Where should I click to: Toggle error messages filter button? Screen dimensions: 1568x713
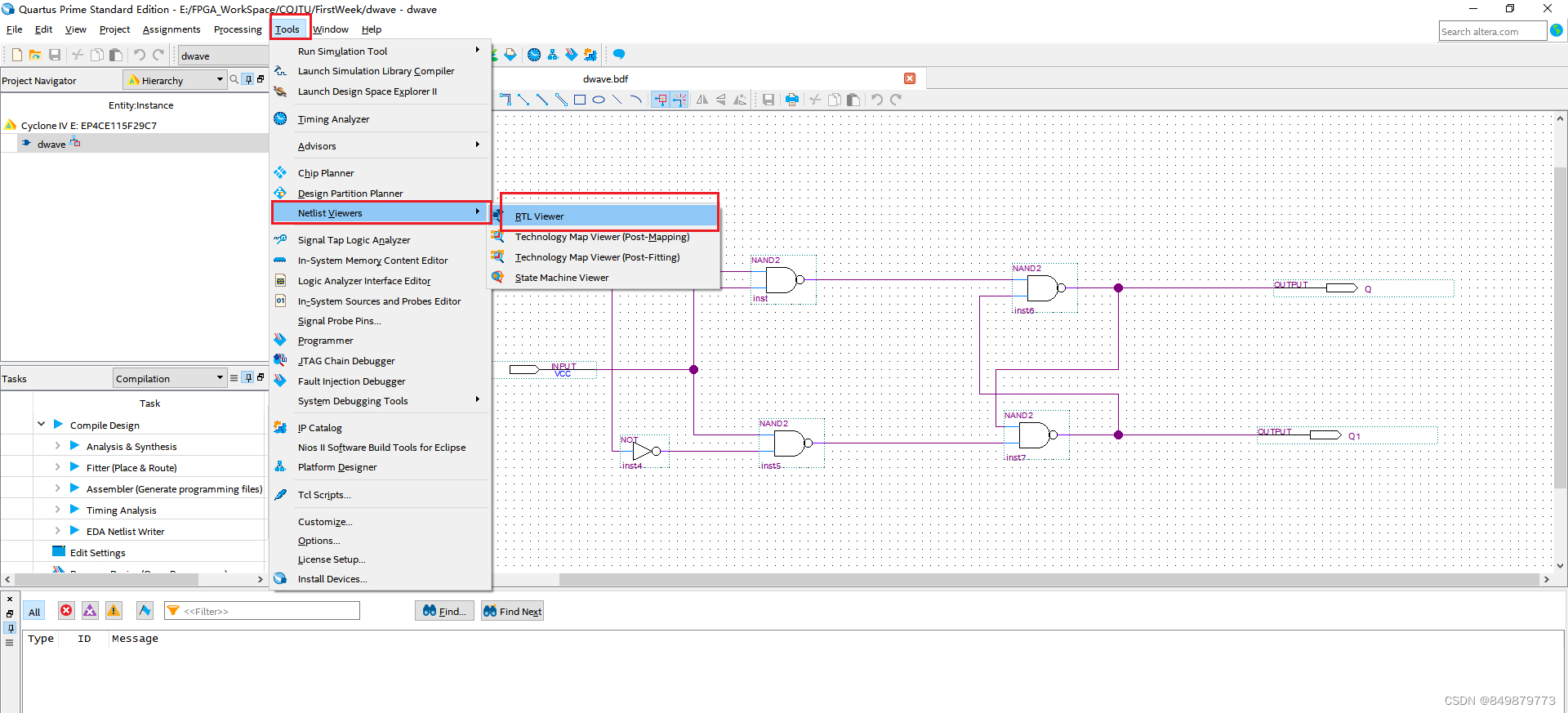coord(66,611)
